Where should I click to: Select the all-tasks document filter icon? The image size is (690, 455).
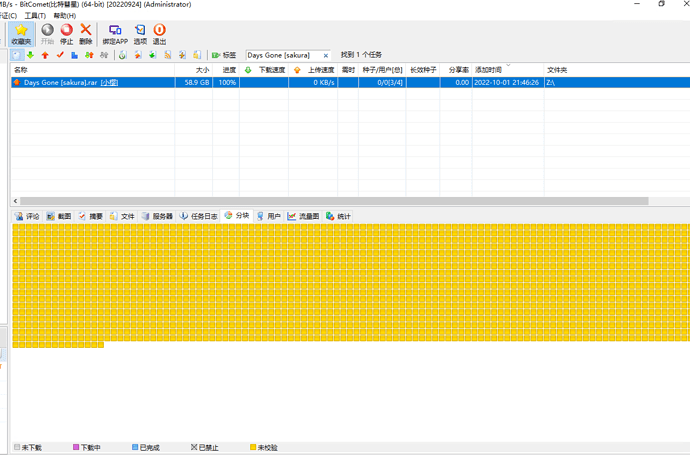coord(16,55)
